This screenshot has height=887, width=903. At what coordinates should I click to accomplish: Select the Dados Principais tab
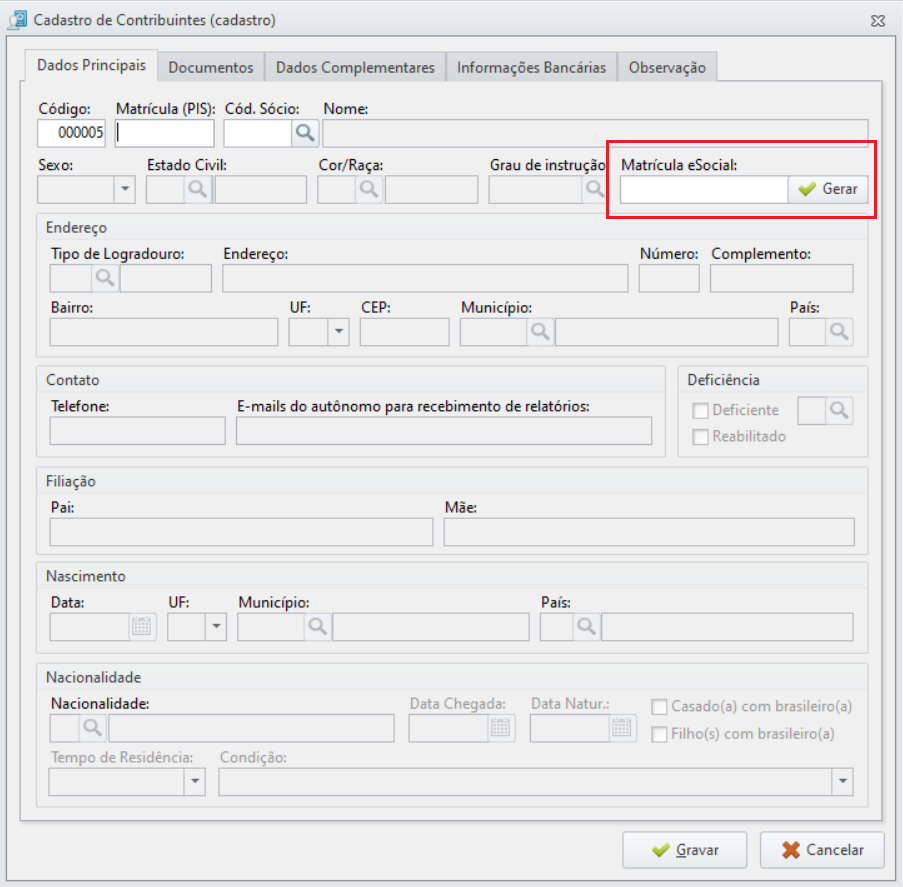pos(91,65)
